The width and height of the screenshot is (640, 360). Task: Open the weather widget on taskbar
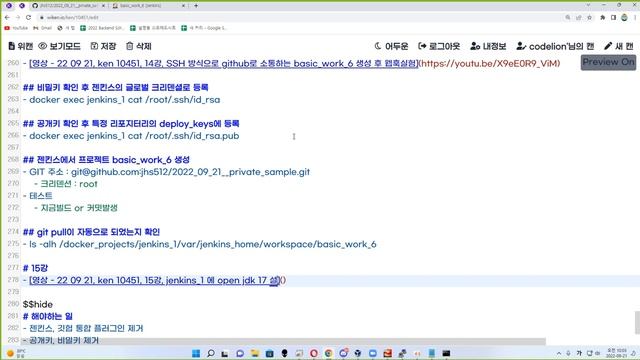(16, 353)
